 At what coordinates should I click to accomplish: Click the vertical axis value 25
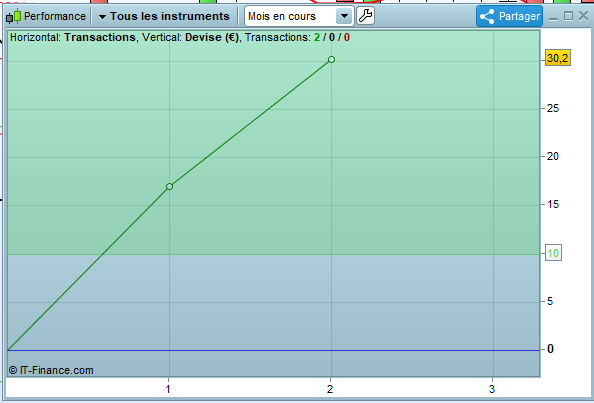tap(553, 108)
